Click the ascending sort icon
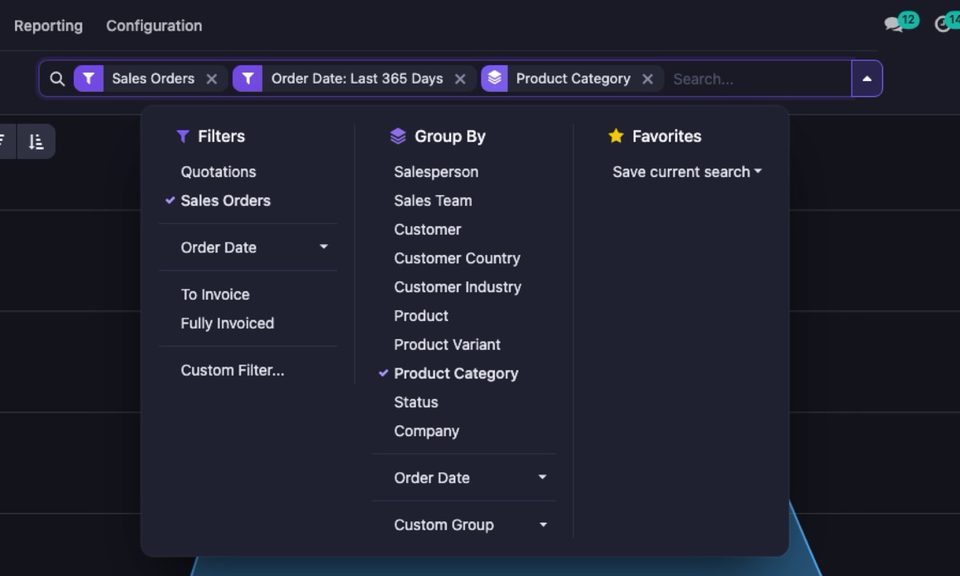960x576 pixels. pos(36,141)
